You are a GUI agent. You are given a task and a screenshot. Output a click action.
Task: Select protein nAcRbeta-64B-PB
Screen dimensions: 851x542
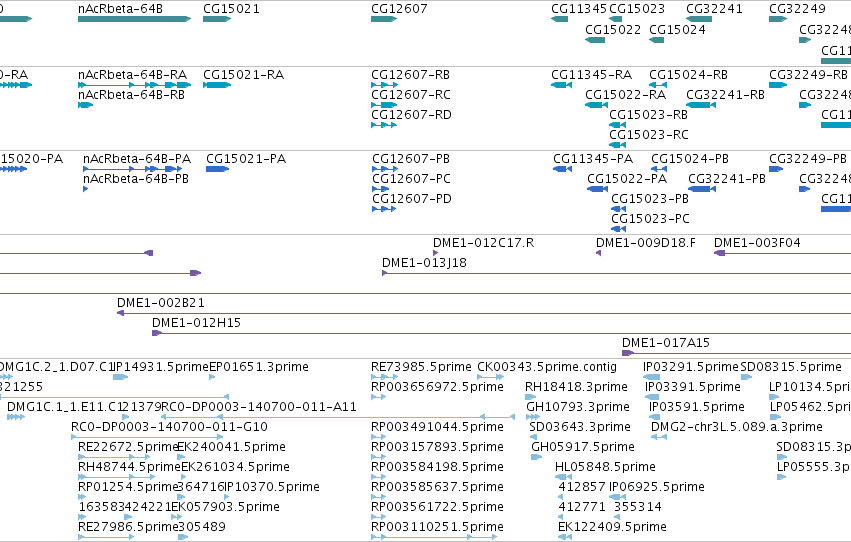point(85,189)
